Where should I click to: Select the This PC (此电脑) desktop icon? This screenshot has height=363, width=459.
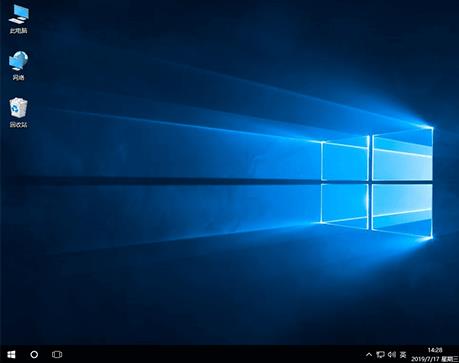click(18, 19)
